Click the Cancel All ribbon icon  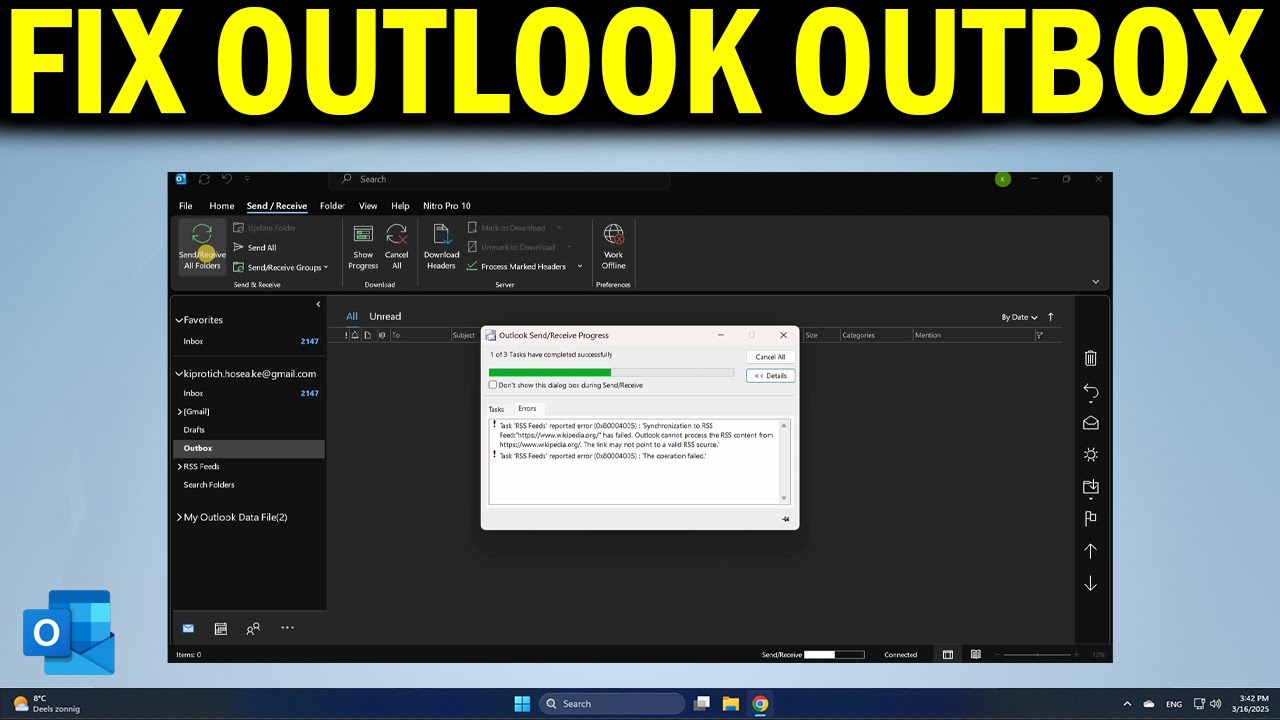tap(397, 235)
